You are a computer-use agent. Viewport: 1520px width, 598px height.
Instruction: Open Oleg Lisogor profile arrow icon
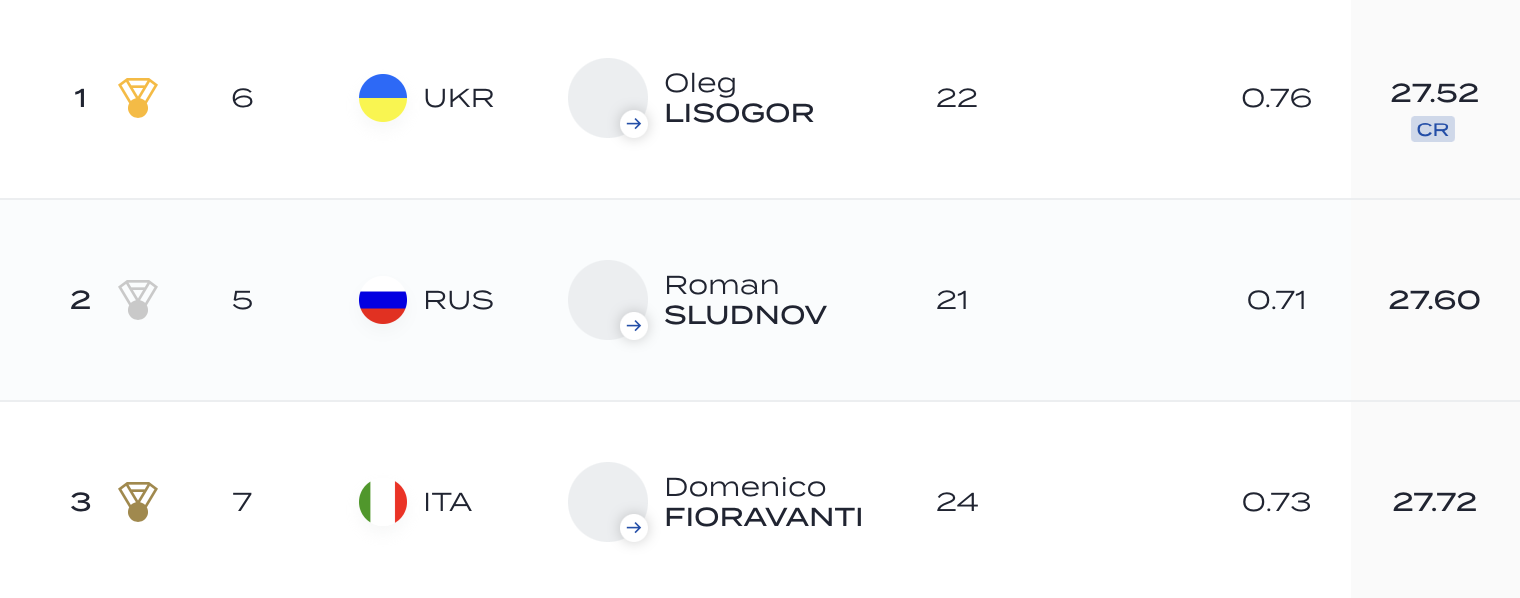pyautogui.click(x=634, y=124)
